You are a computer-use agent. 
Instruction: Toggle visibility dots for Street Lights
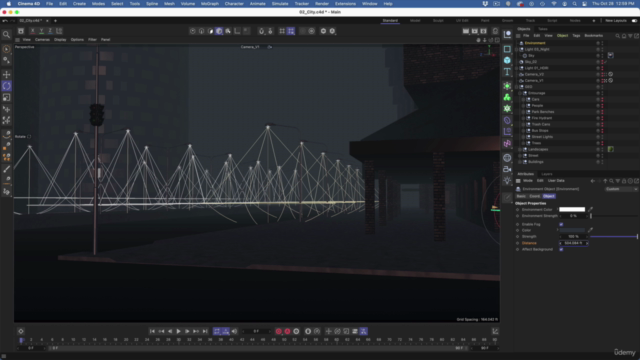602,137
